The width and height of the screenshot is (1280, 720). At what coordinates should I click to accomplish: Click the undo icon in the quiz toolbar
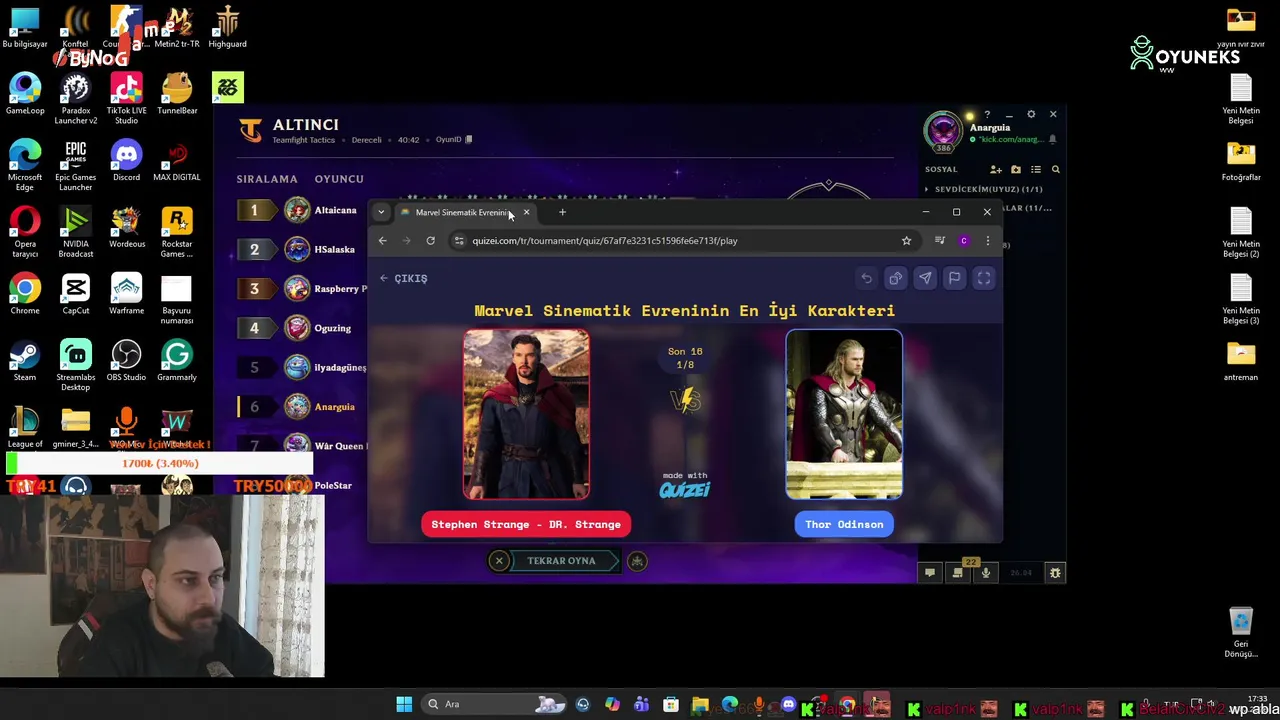866,279
